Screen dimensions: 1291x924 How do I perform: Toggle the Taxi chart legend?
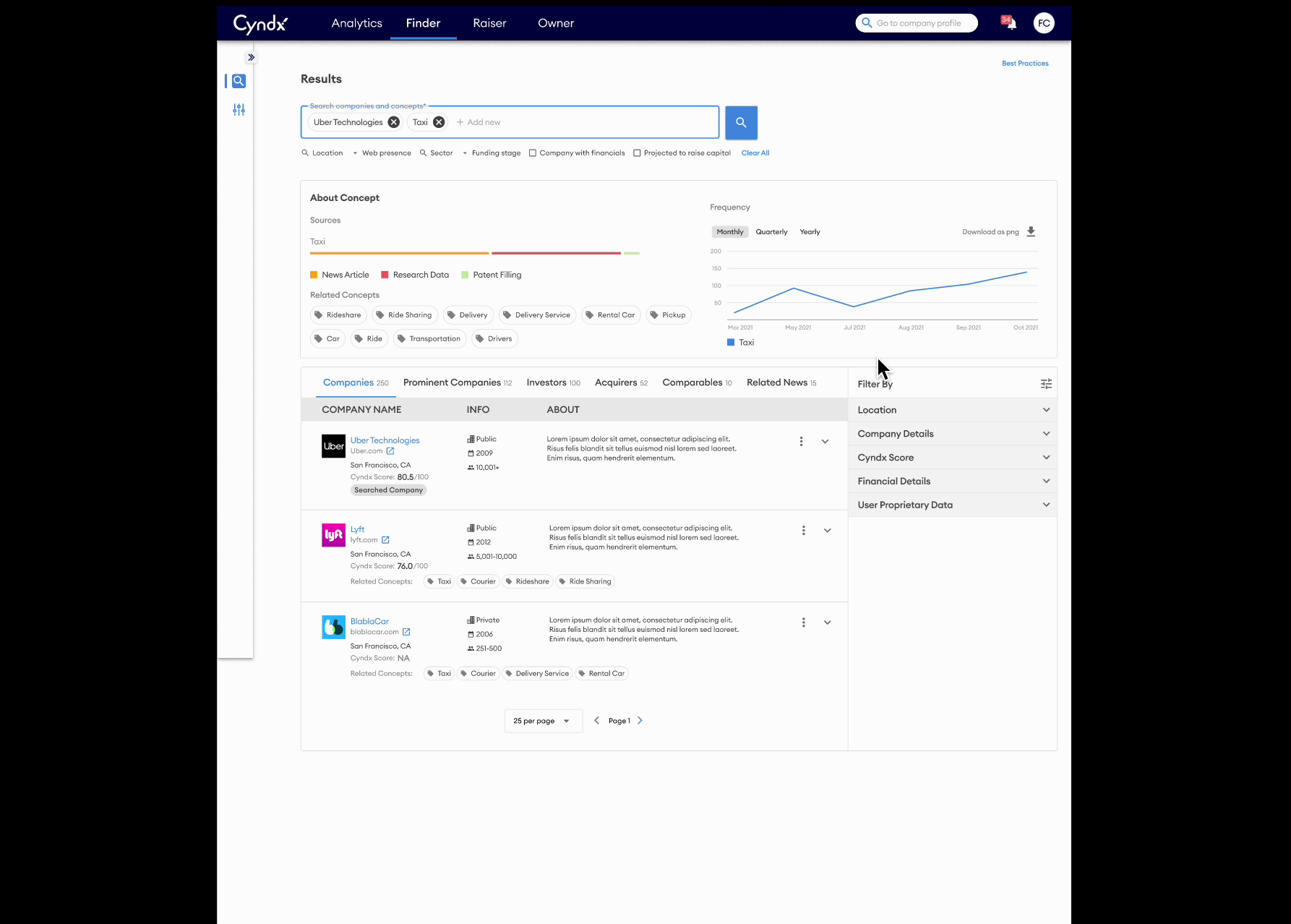pyautogui.click(x=740, y=343)
